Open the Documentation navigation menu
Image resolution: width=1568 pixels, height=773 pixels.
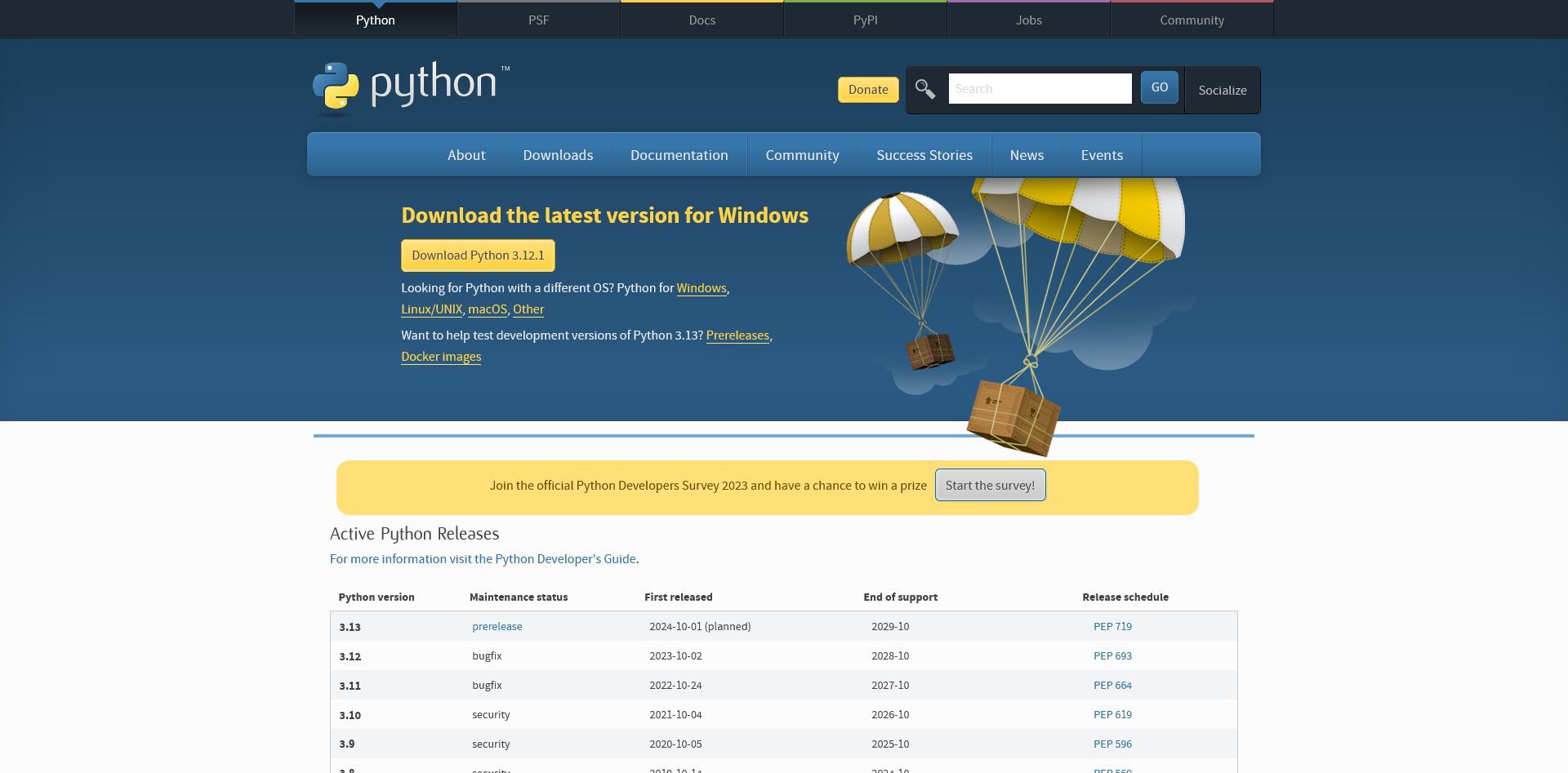(679, 155)
